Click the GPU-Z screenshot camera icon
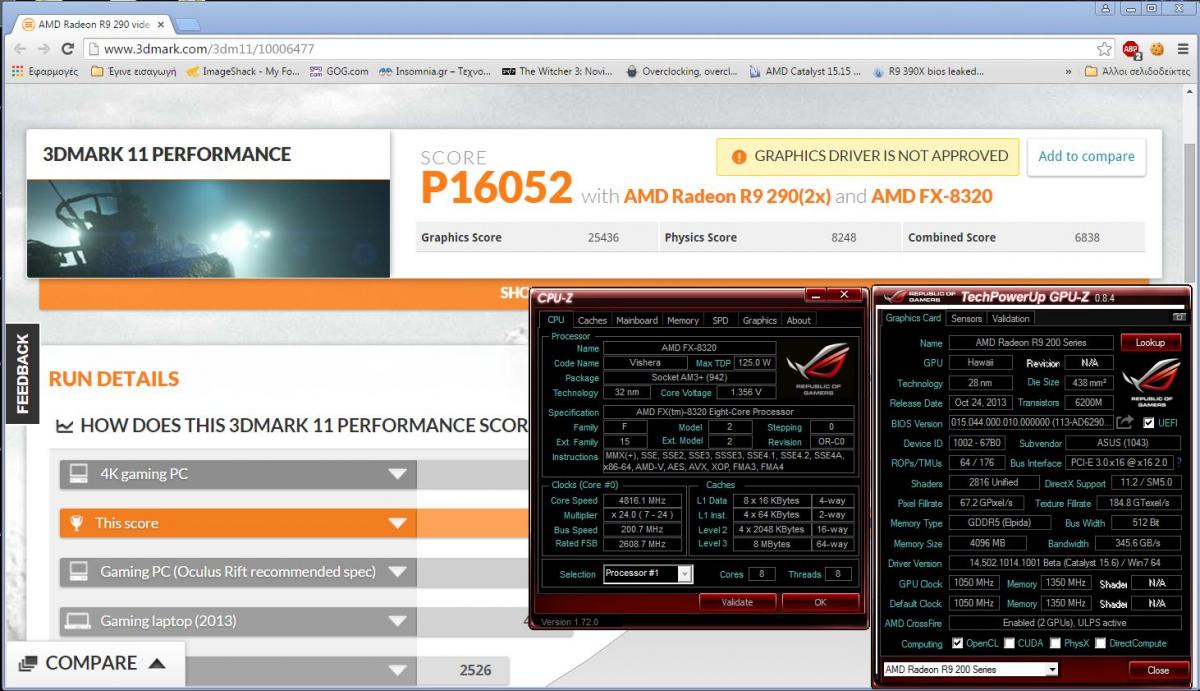 pyautogui.click(x=1179, y=318)
